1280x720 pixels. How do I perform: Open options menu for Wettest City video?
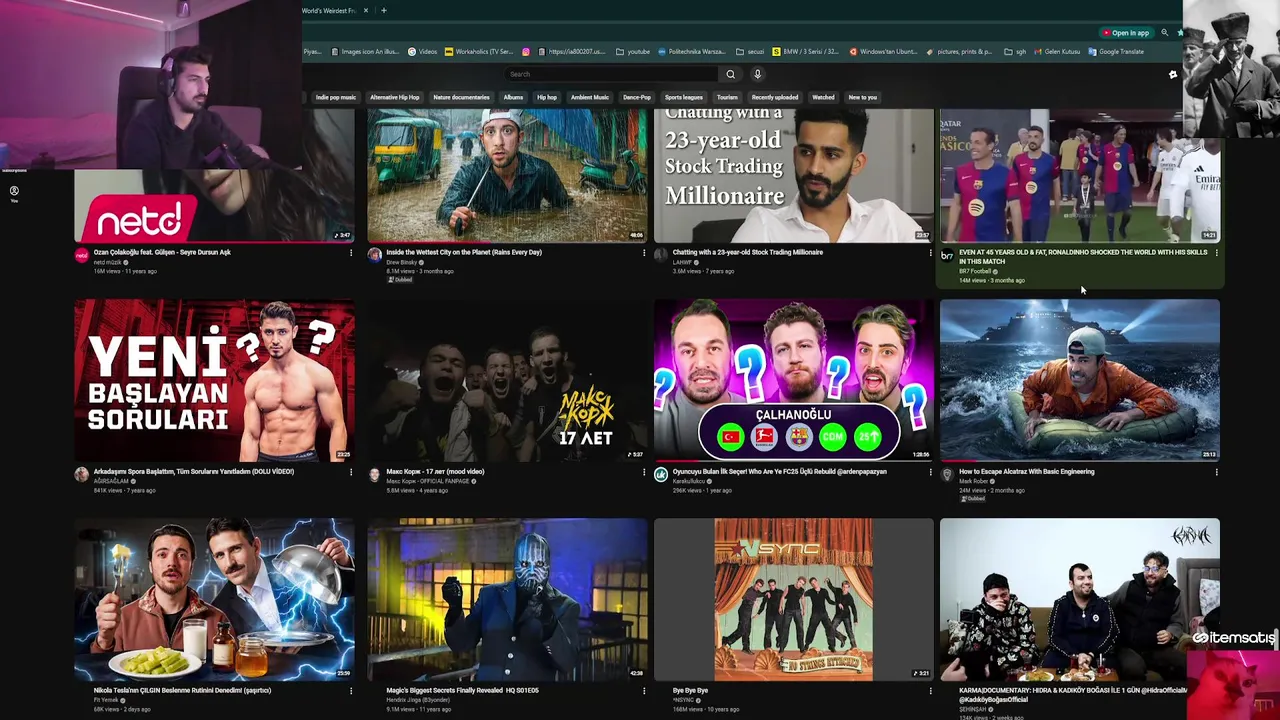pyautogui.click(x=644, y=253)
